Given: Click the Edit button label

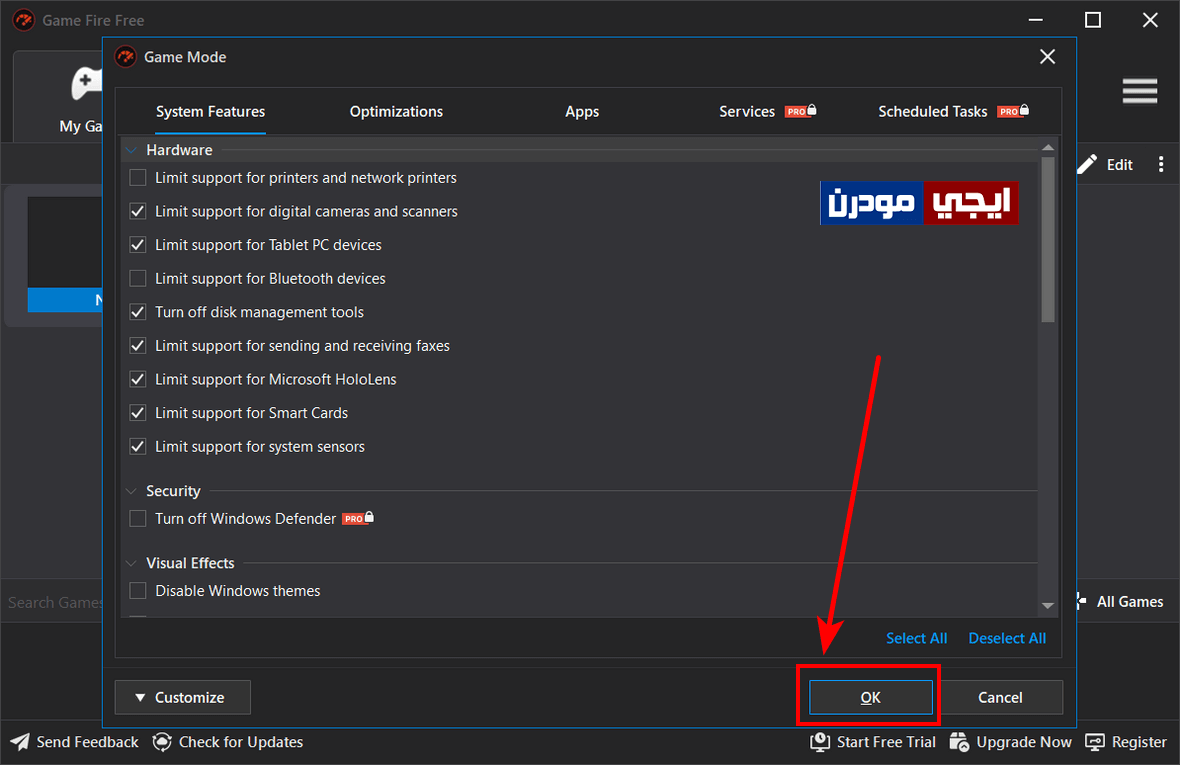Looking at the screenshot, I should click(1120, 165).
